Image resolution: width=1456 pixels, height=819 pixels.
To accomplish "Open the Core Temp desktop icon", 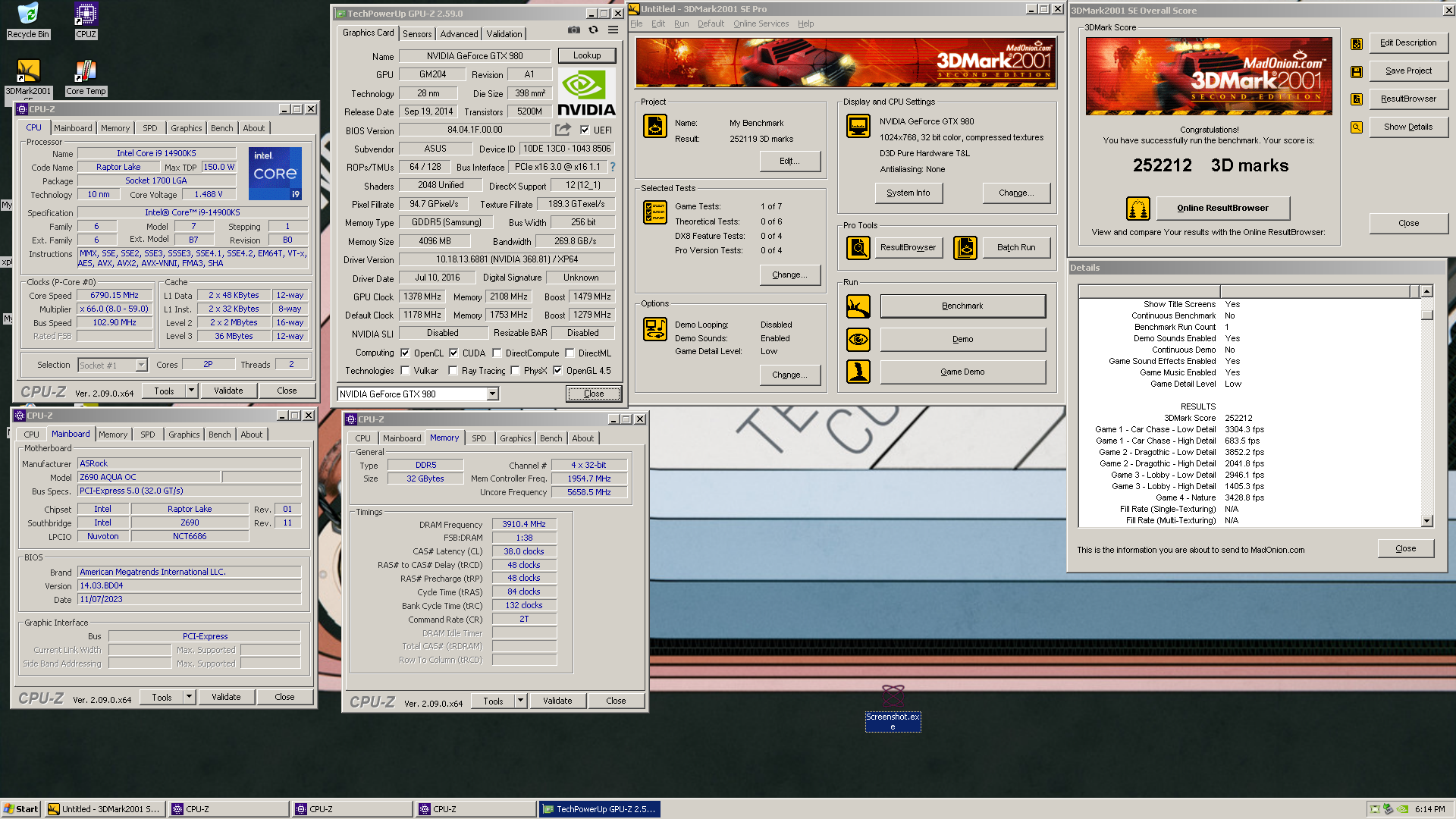I will coord(86,71).
